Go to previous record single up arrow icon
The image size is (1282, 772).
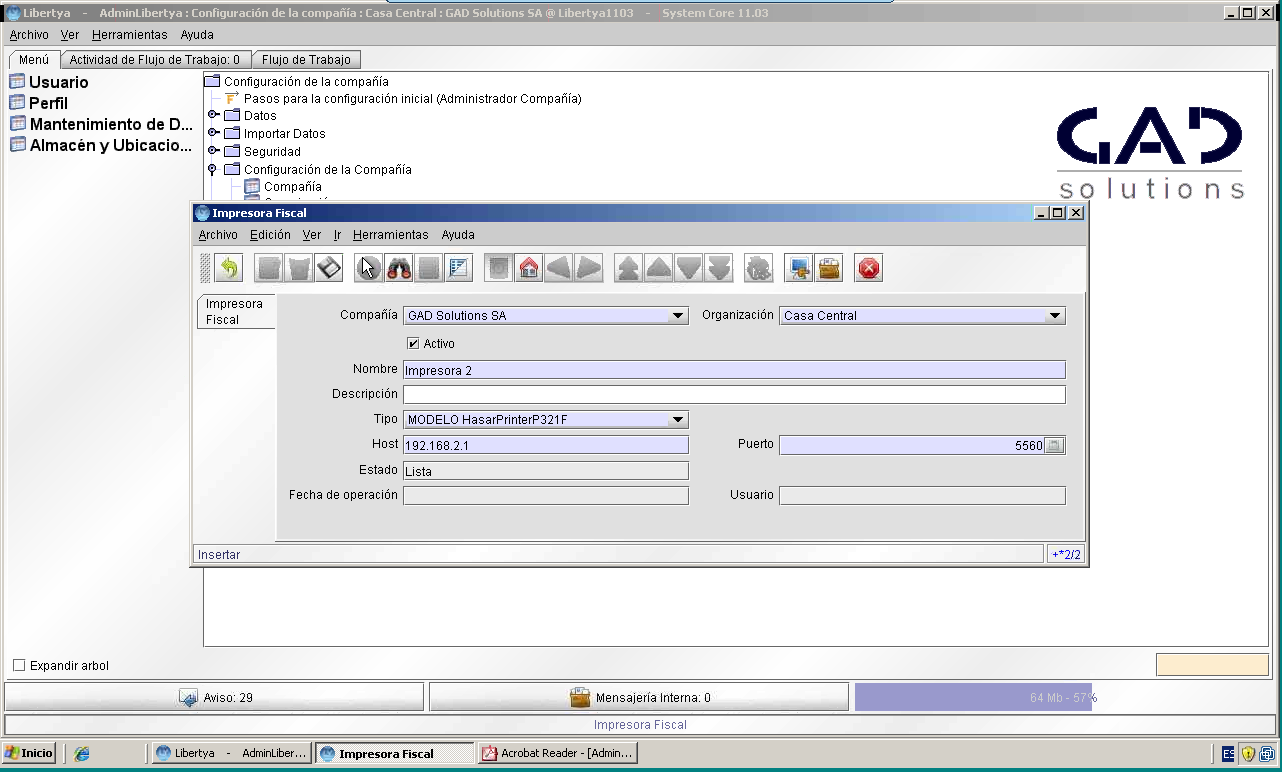coord(659,268)
